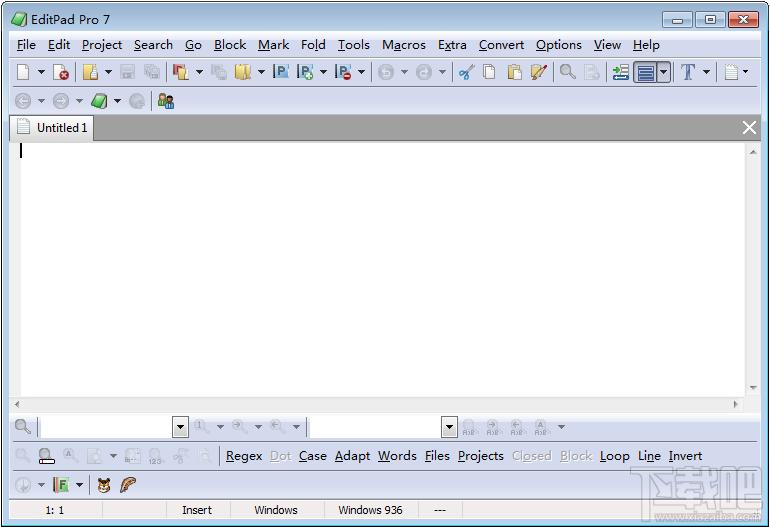Click the Open file folder icon

coord(90,72)
